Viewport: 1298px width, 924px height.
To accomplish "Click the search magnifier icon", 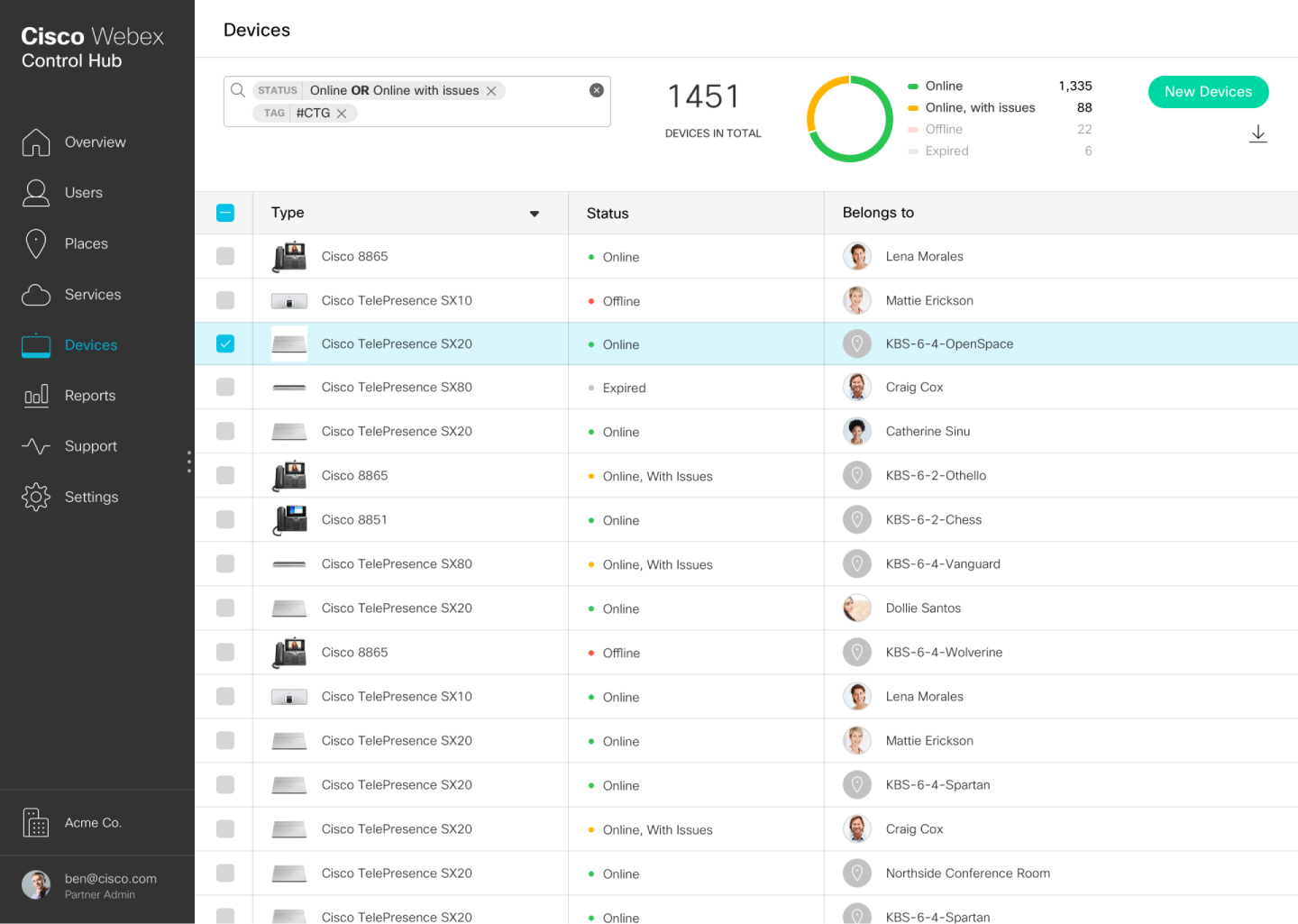I will [x=238, y=90].
